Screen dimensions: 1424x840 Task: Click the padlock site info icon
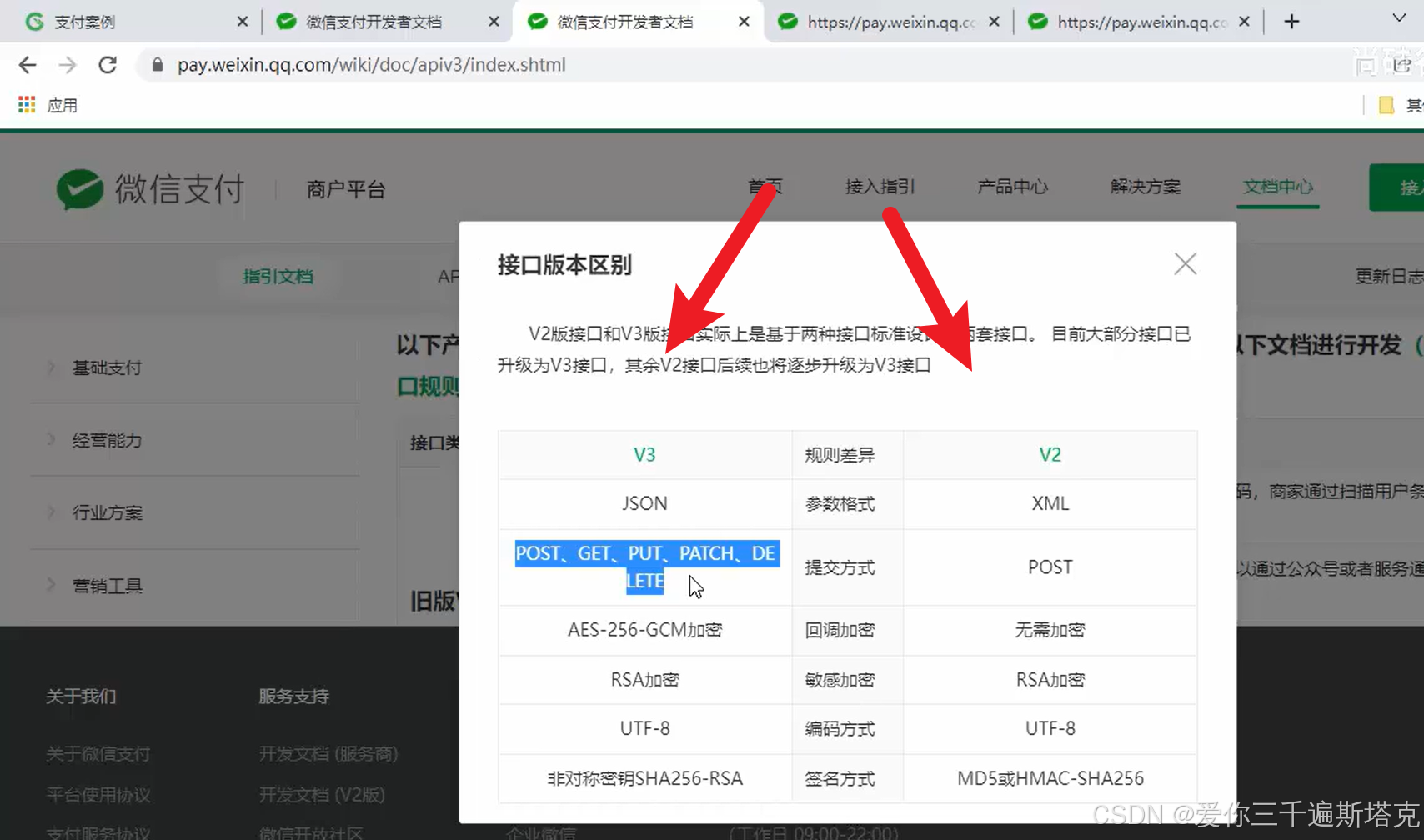coord(157,65)
